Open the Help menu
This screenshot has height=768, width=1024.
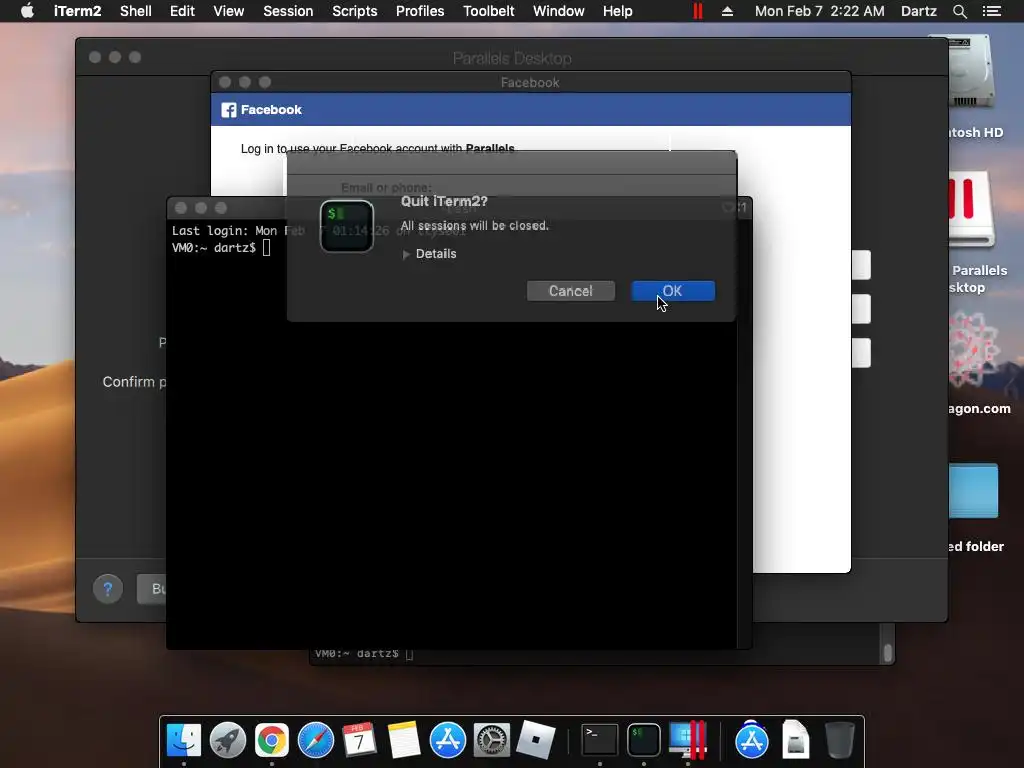(x=617, y=11)
